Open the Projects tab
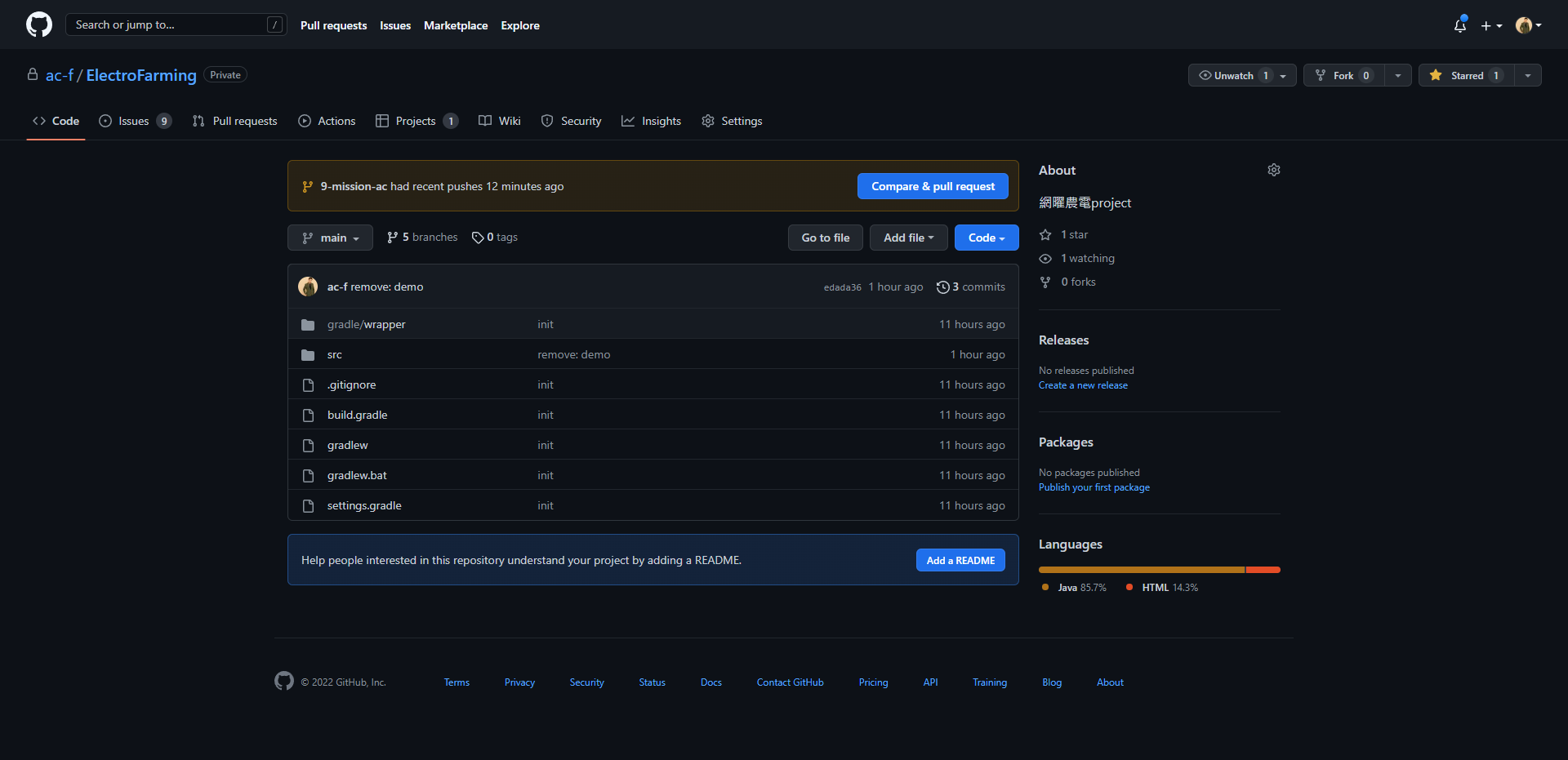Viewport: 1568px width, 760px height. tap(416, 121)
